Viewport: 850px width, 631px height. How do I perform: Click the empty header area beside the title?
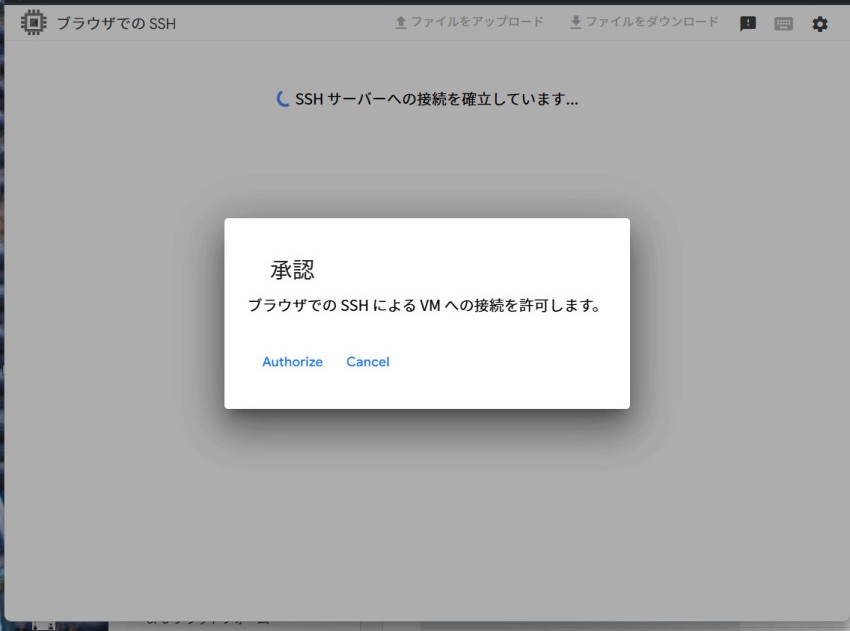tap(280, 24)
